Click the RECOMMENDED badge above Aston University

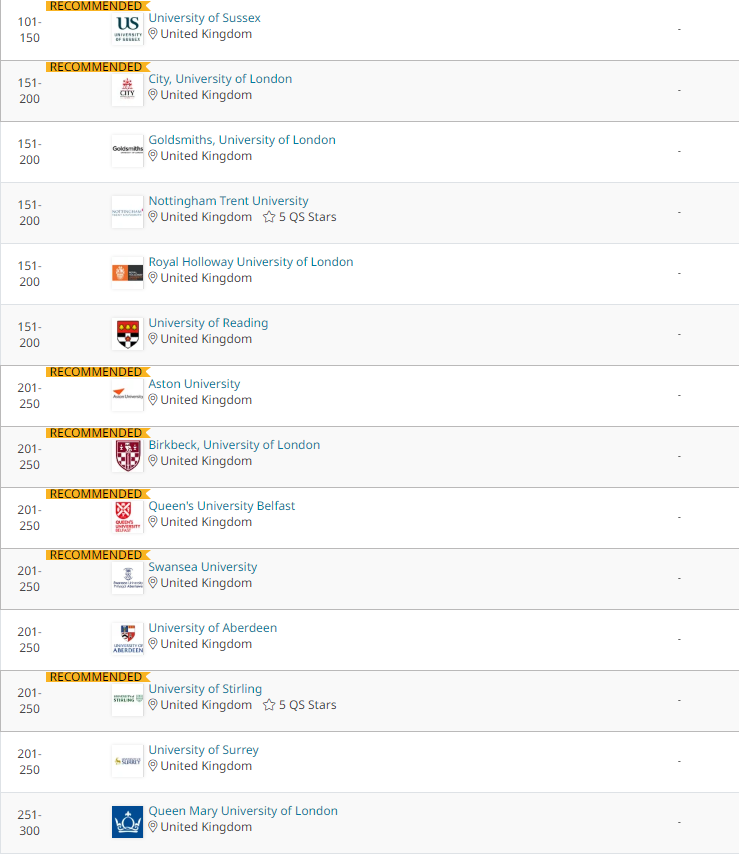click(96, 372)
